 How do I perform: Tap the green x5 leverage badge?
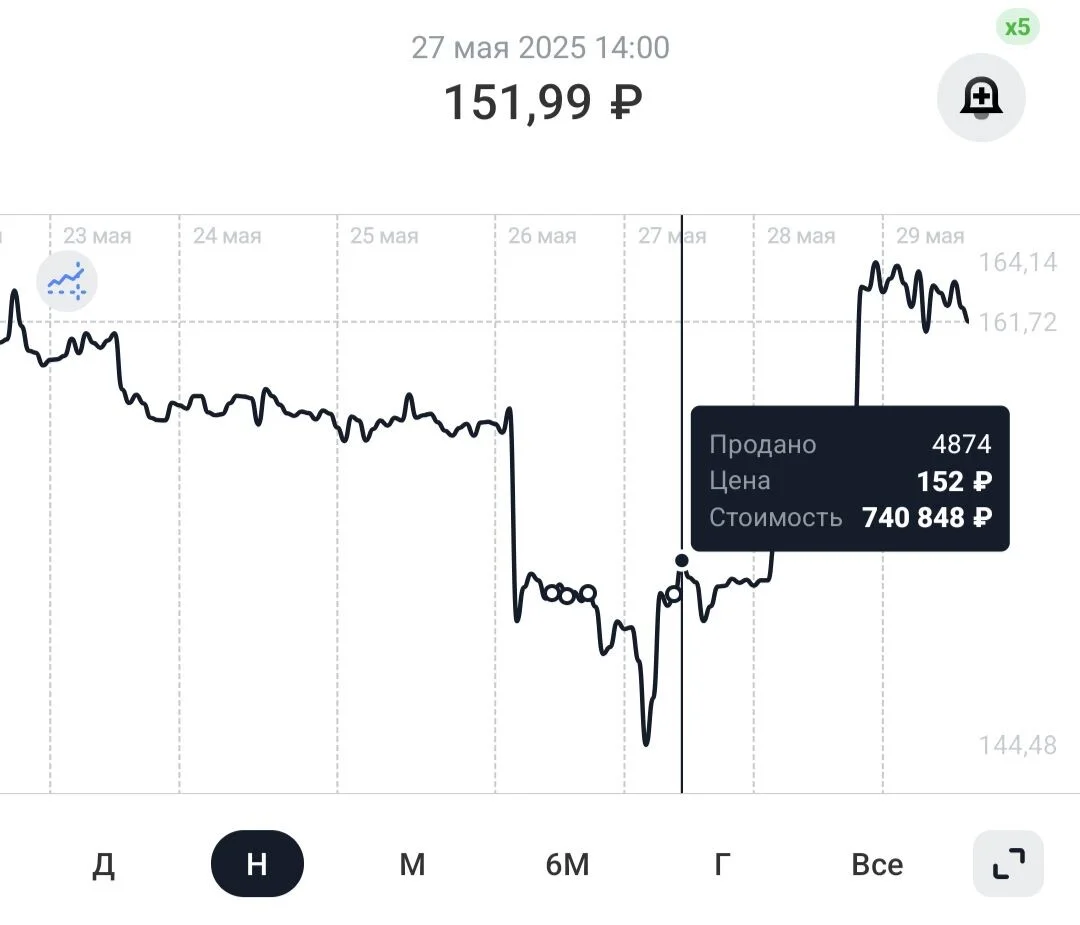(x=1017, y=28)
